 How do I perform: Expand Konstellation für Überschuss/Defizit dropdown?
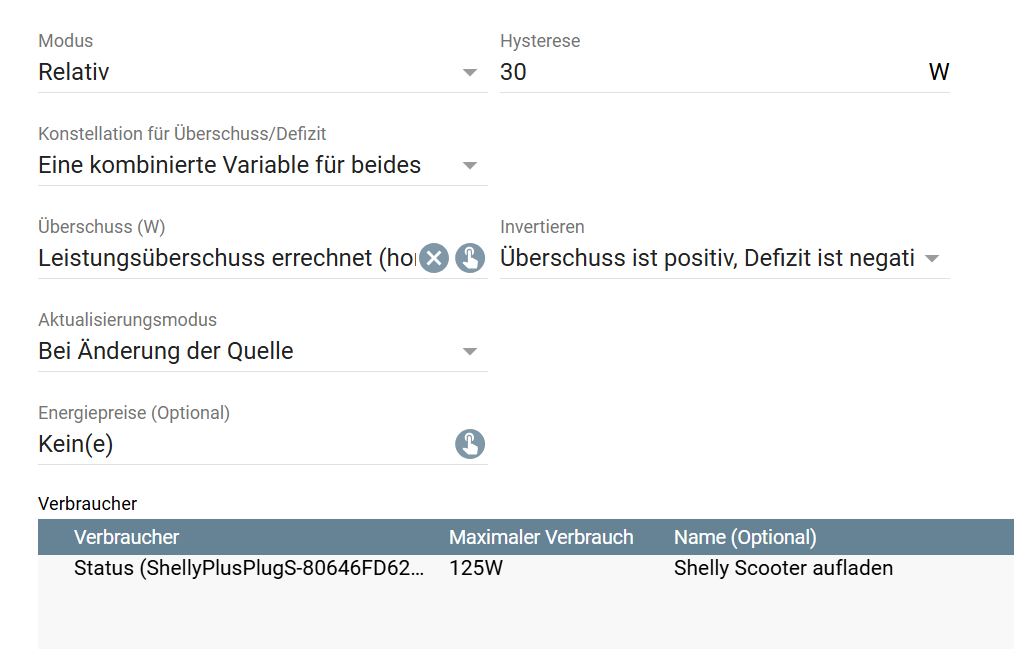tap(470, 165)
